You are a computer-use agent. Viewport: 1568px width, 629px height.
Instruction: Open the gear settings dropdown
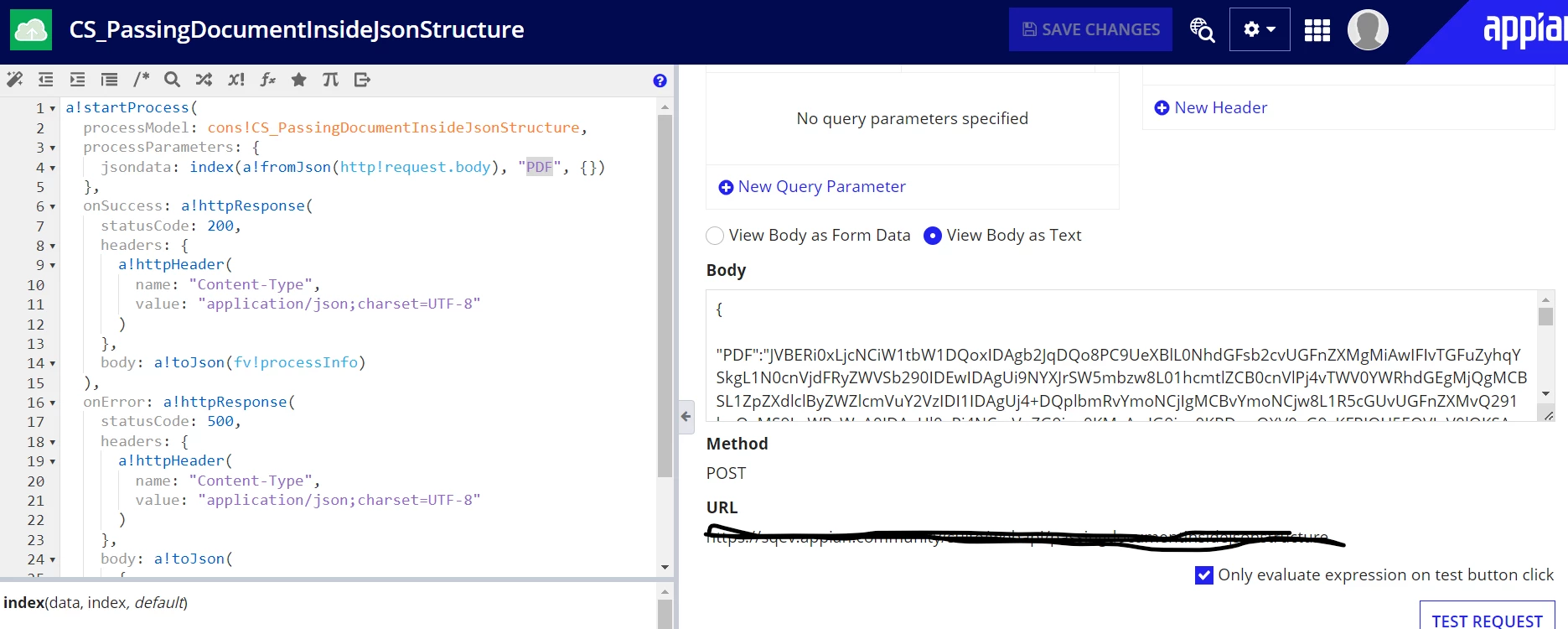click(x=1260, y=29)
